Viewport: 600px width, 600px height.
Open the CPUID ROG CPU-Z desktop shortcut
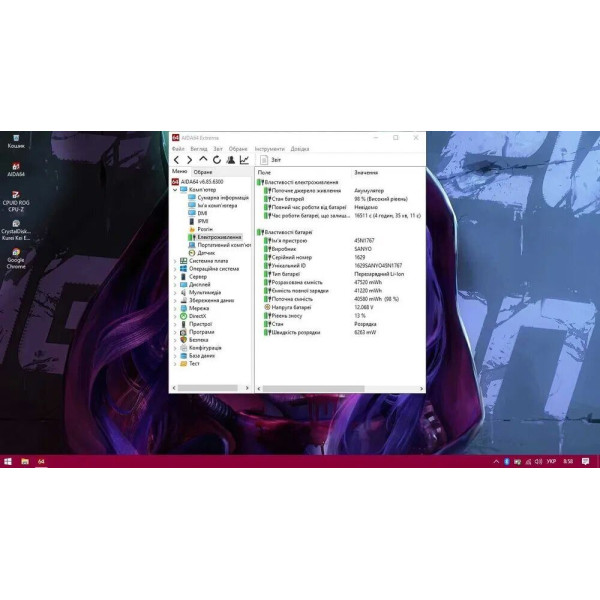[16, 201]
